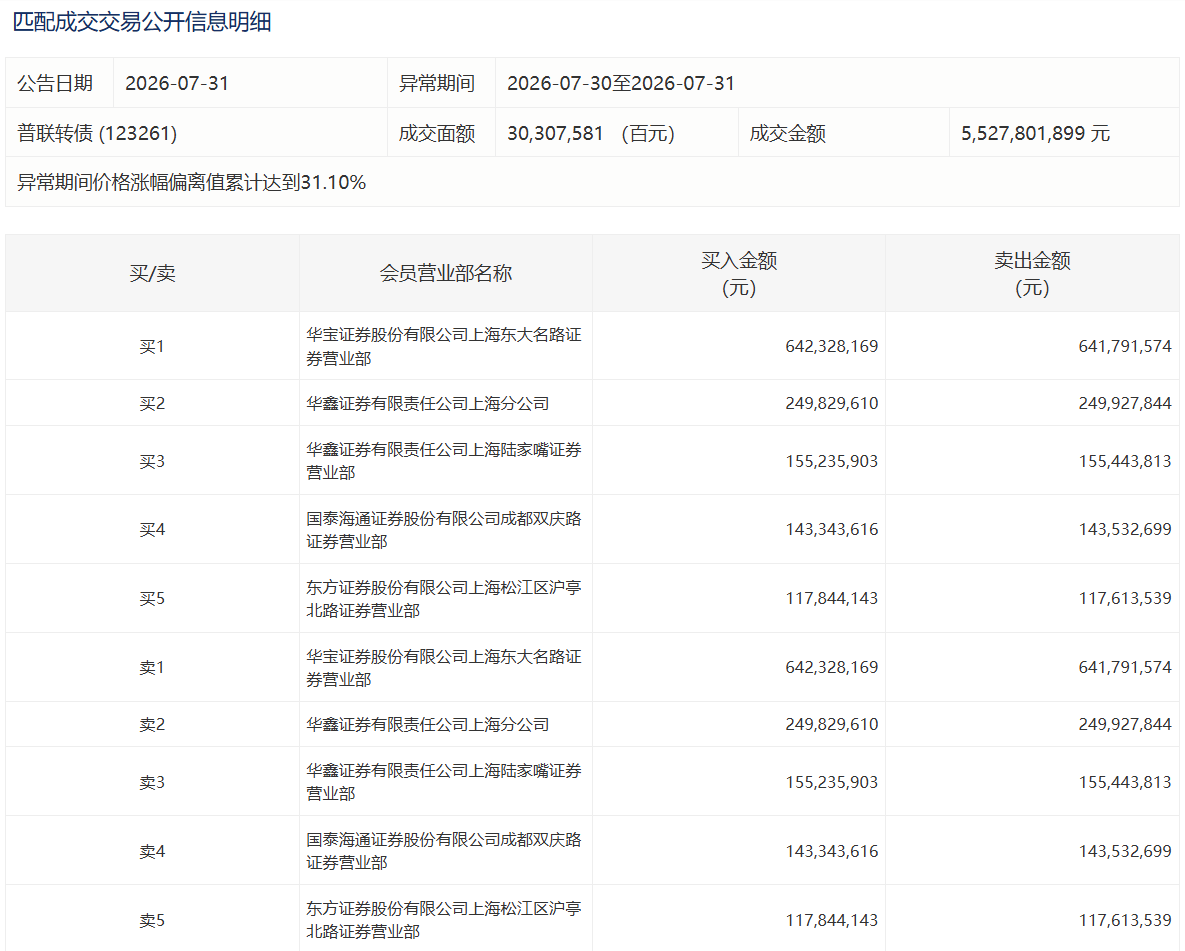Click 华宝证券上海东大名路 name in 买1 row
1185x951 pixels.
(x=444, y=346)
